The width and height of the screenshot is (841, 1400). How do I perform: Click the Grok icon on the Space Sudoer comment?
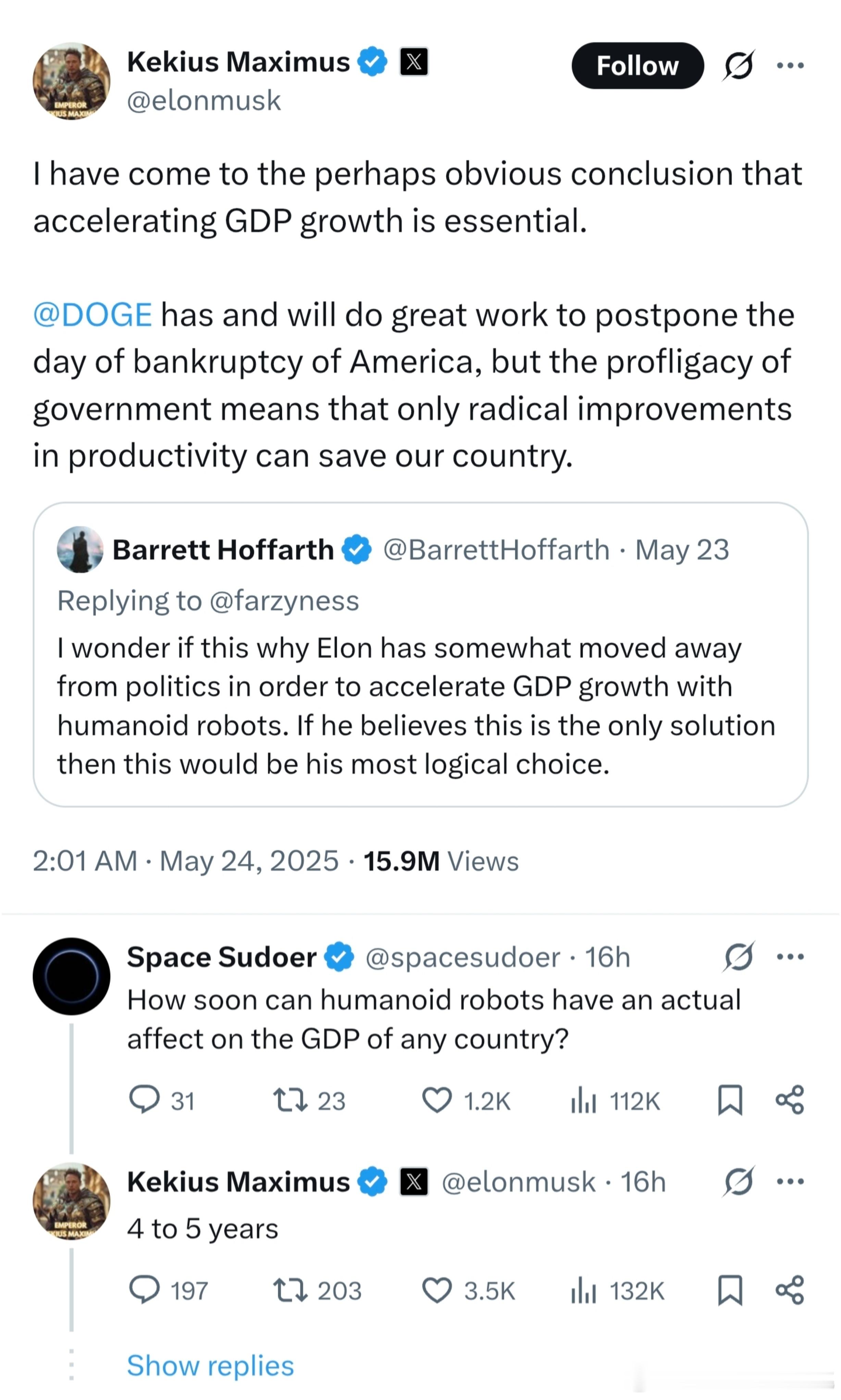tap(739, 957)
